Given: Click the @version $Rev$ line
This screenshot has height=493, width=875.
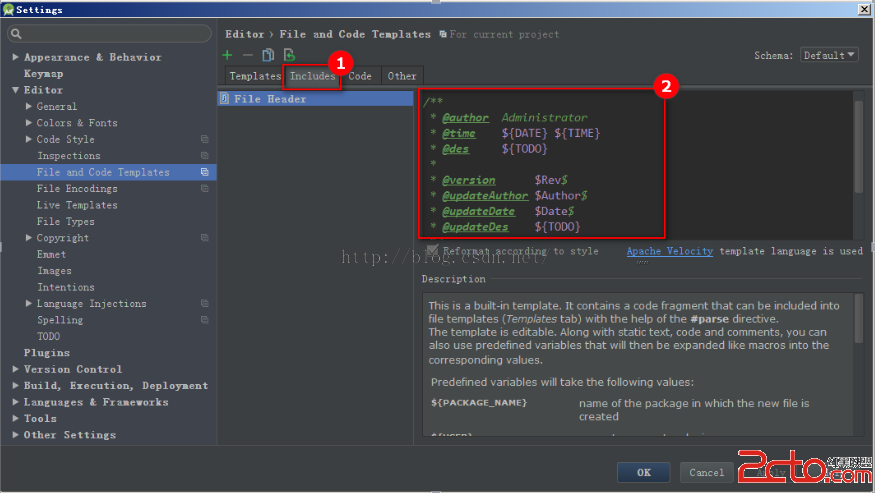Looking at the screenshot, I should (499, 180).
